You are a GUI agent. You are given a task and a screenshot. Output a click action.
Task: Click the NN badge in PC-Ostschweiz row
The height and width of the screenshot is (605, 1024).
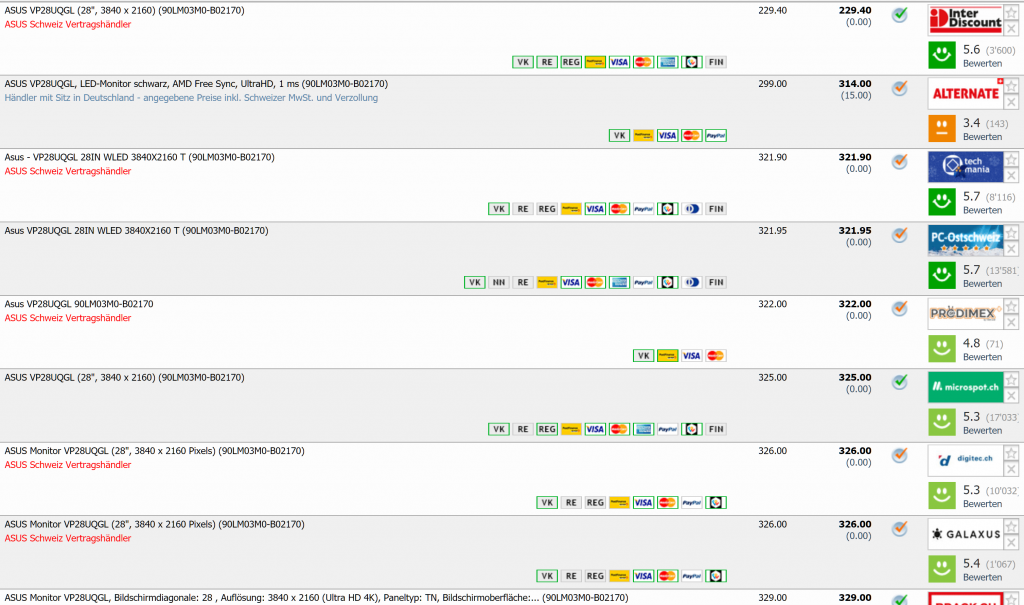coord(498,283)
